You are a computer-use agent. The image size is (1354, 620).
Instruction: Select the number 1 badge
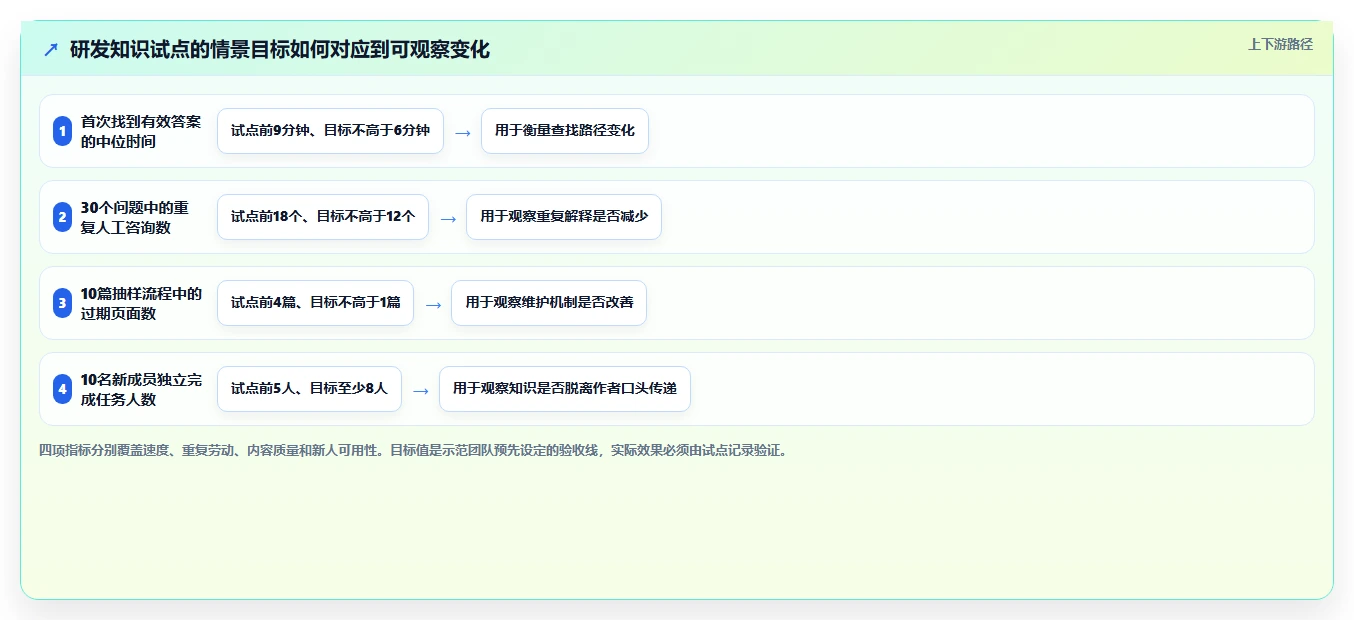(x=62, y=131)
